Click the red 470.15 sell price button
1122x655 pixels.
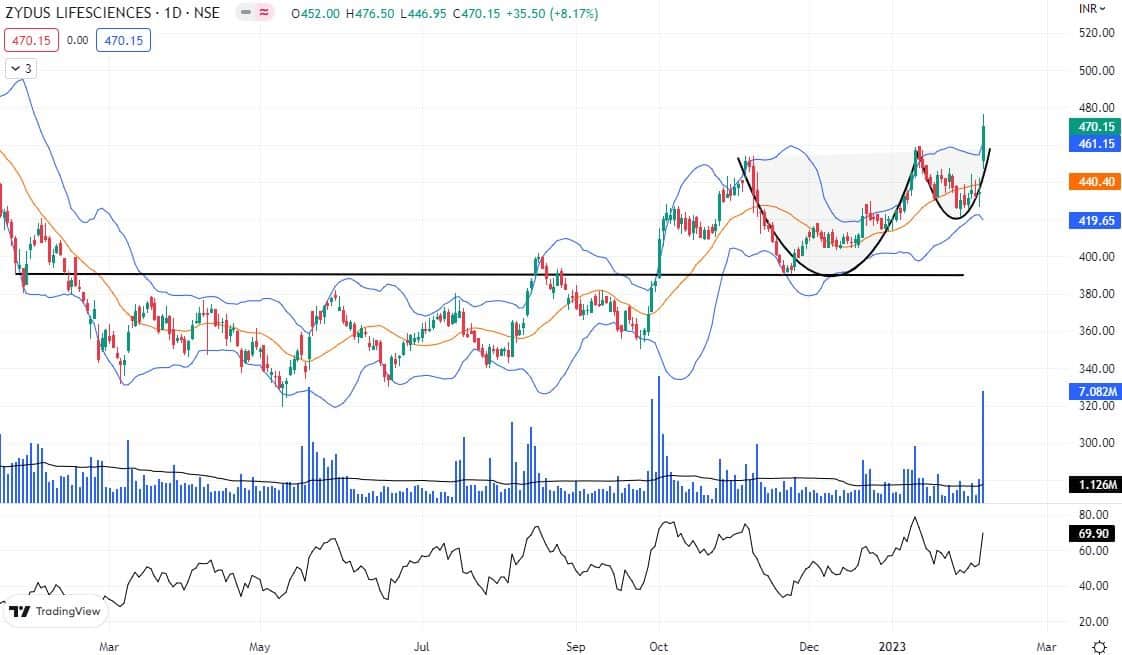[32, 40]
